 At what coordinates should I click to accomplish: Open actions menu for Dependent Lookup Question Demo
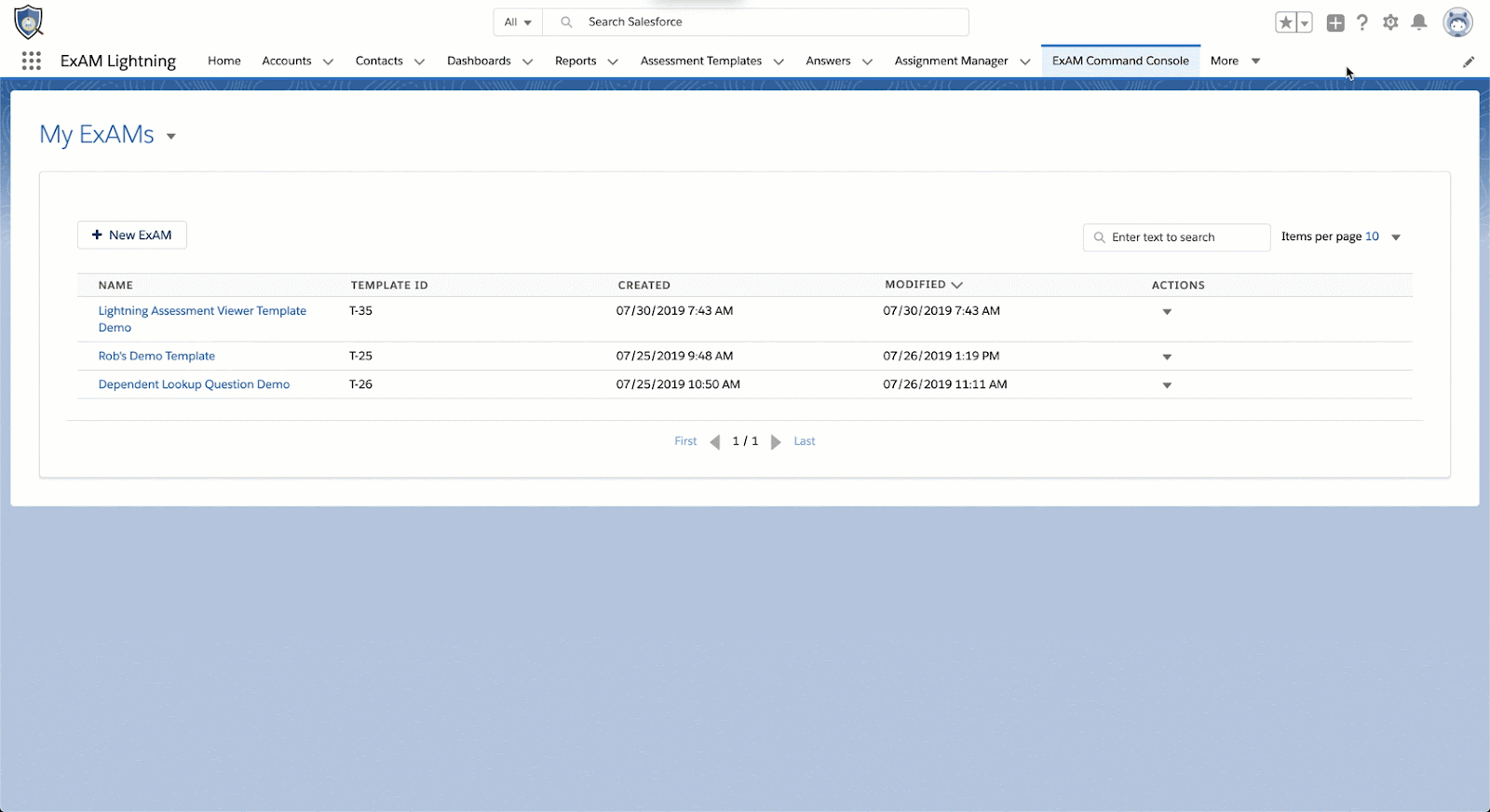[x=1167, y=386]
